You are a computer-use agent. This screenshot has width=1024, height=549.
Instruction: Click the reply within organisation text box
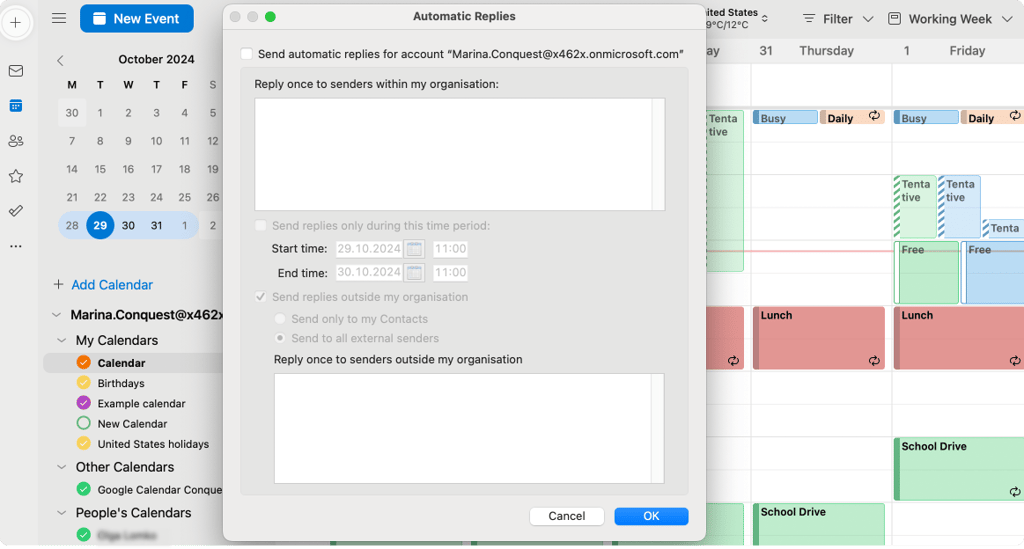[459, 154]
